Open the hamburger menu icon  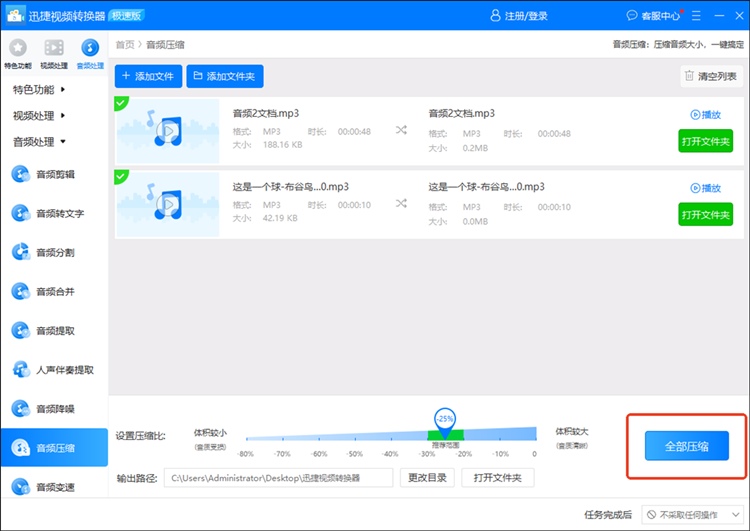[696, 16]
